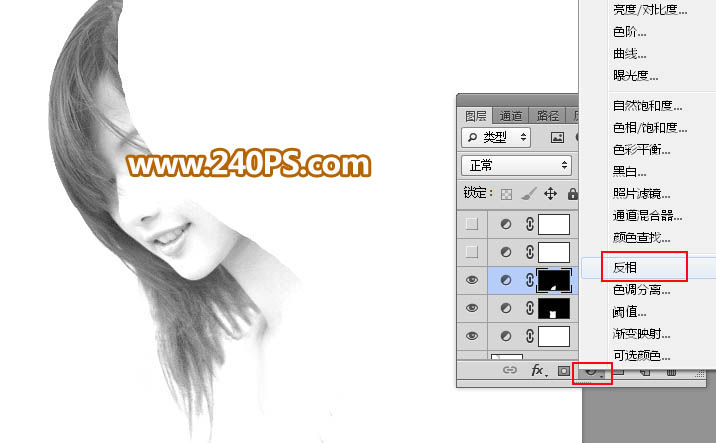
Task: Choose 曲线 from the adjustment menu
Action: (x=630, y=54)
